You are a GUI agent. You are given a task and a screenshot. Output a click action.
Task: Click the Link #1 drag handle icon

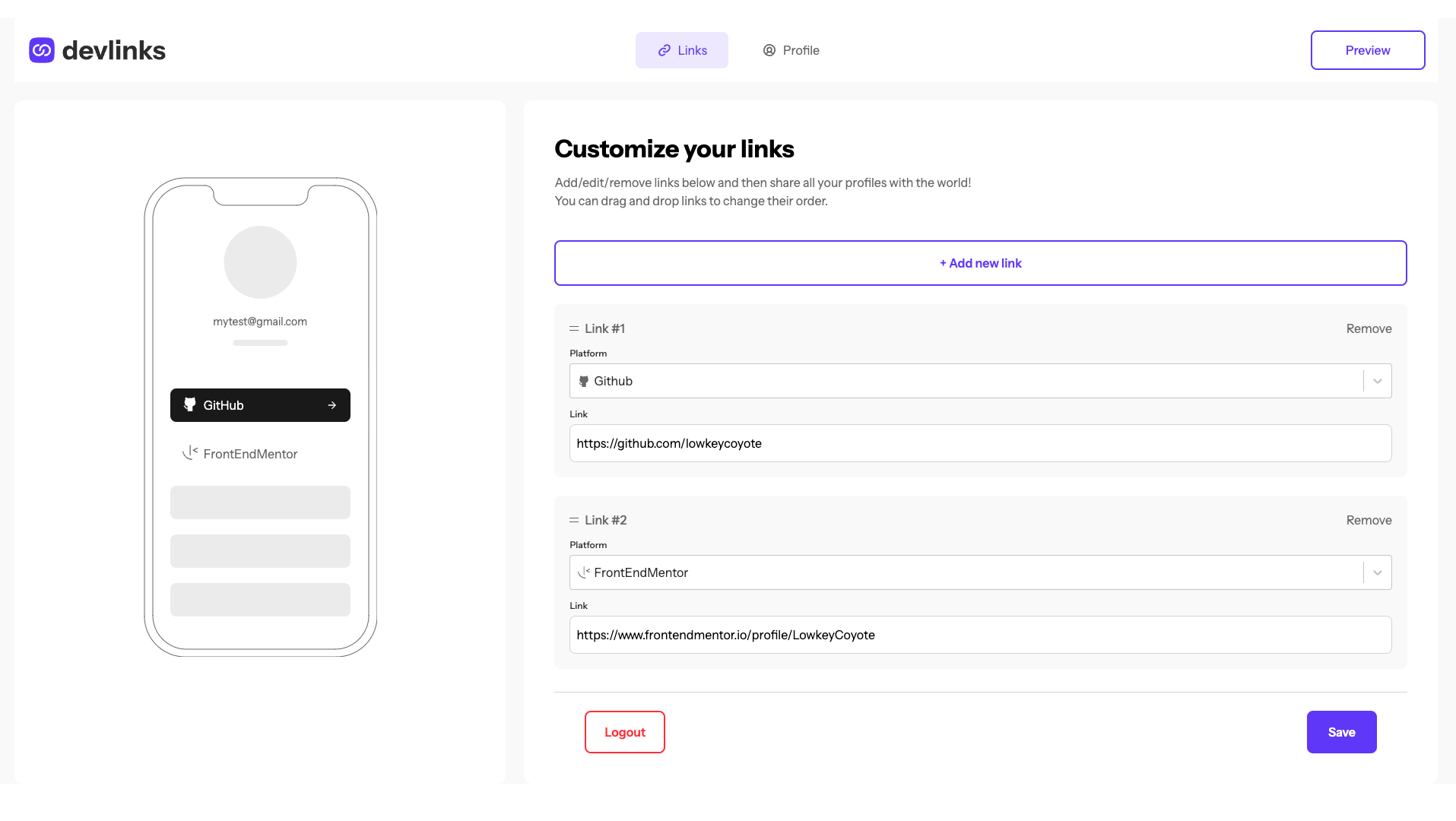coord(574,328)
